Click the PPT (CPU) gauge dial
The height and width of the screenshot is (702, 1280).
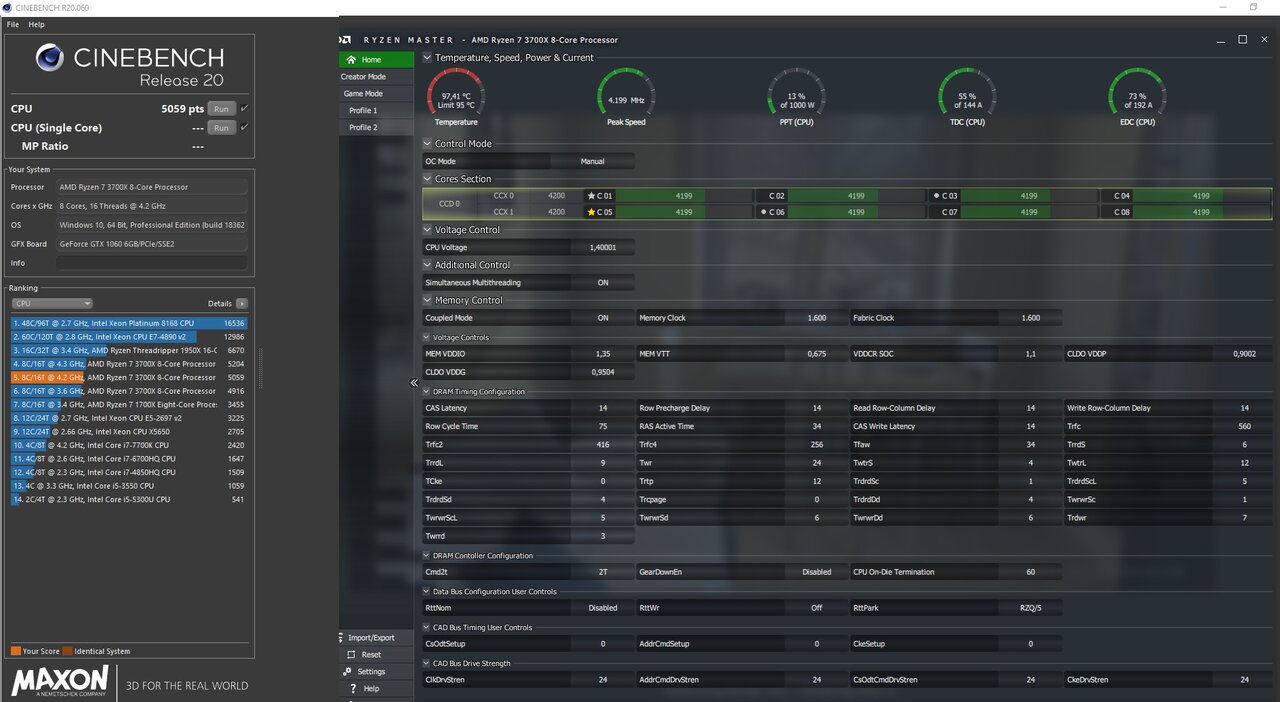click(x=796, y=96)
